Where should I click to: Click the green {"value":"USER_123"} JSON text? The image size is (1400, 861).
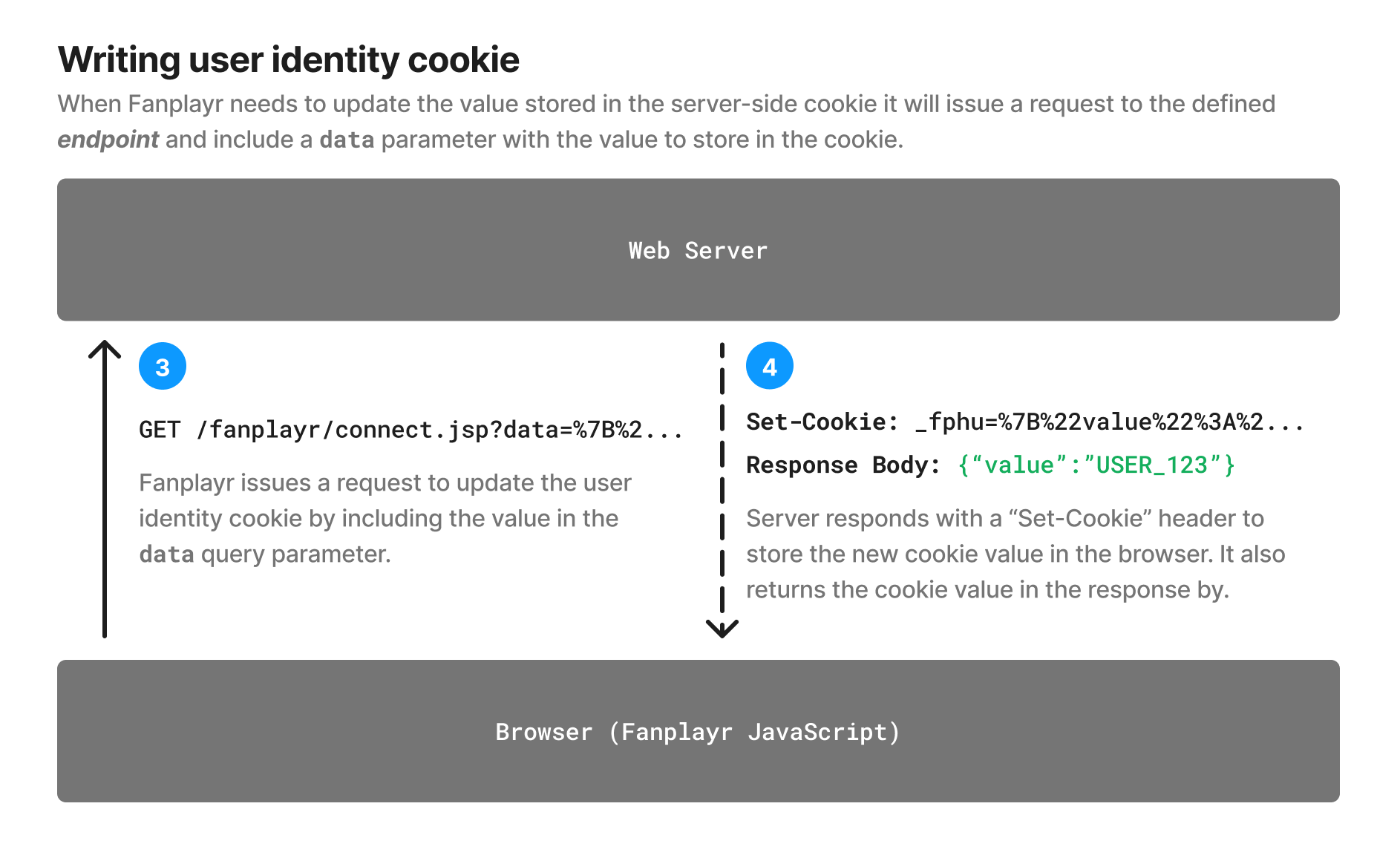pos(1096,465)
